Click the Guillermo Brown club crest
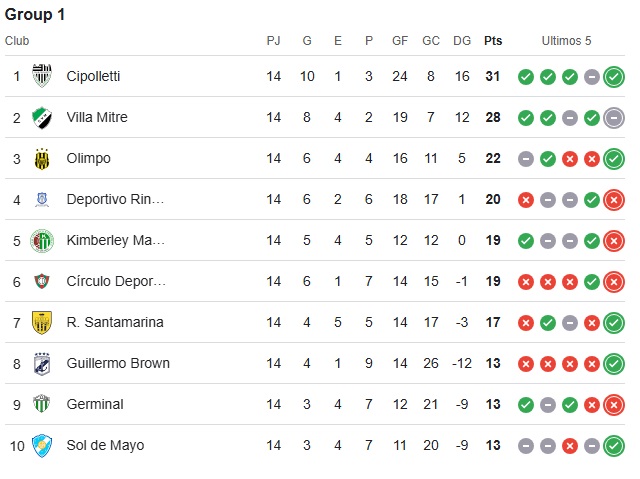Image resolution: width=640 pixels, height=479 pixels. [42, 364]
